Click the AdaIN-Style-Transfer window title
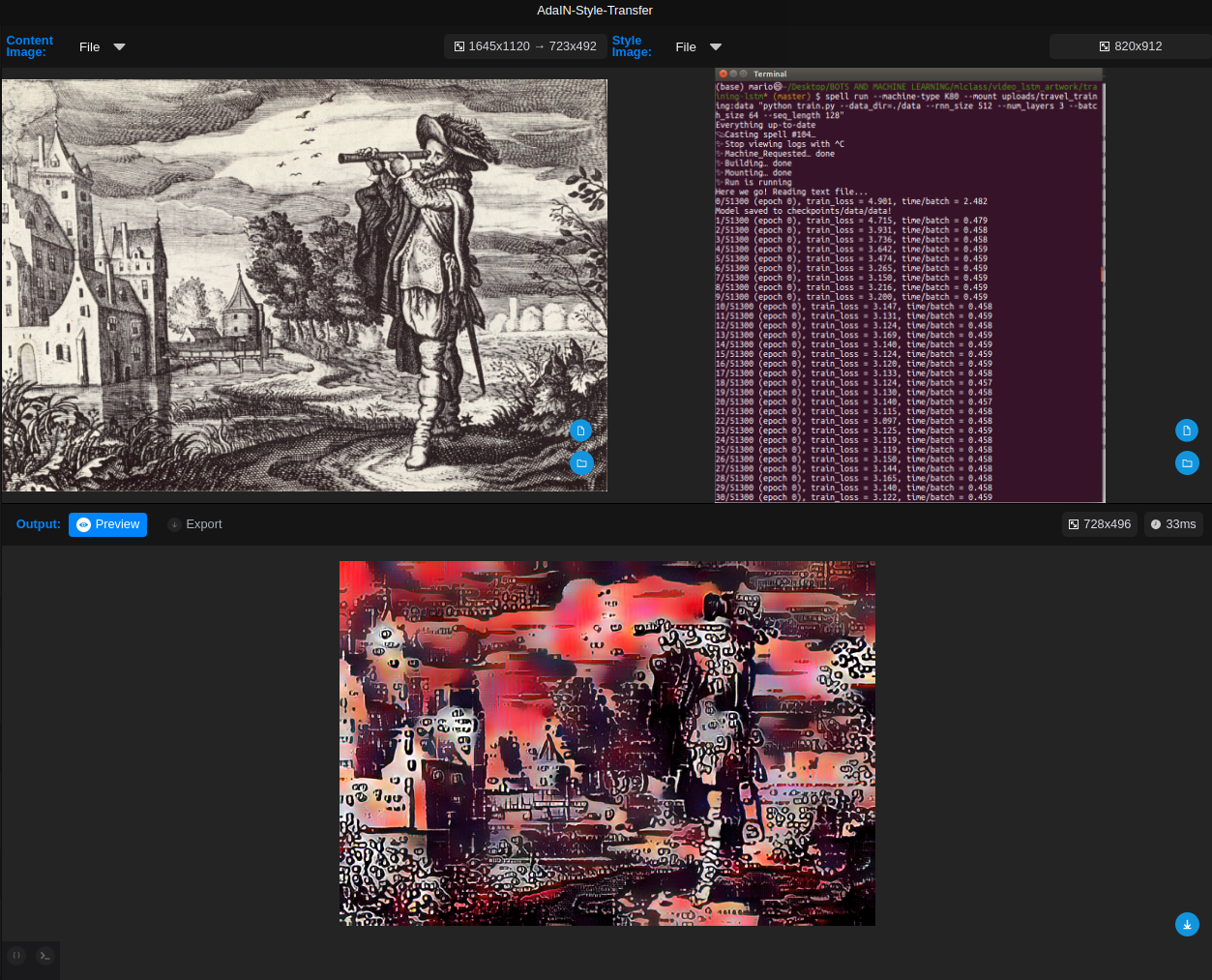 tap(595, 11)
